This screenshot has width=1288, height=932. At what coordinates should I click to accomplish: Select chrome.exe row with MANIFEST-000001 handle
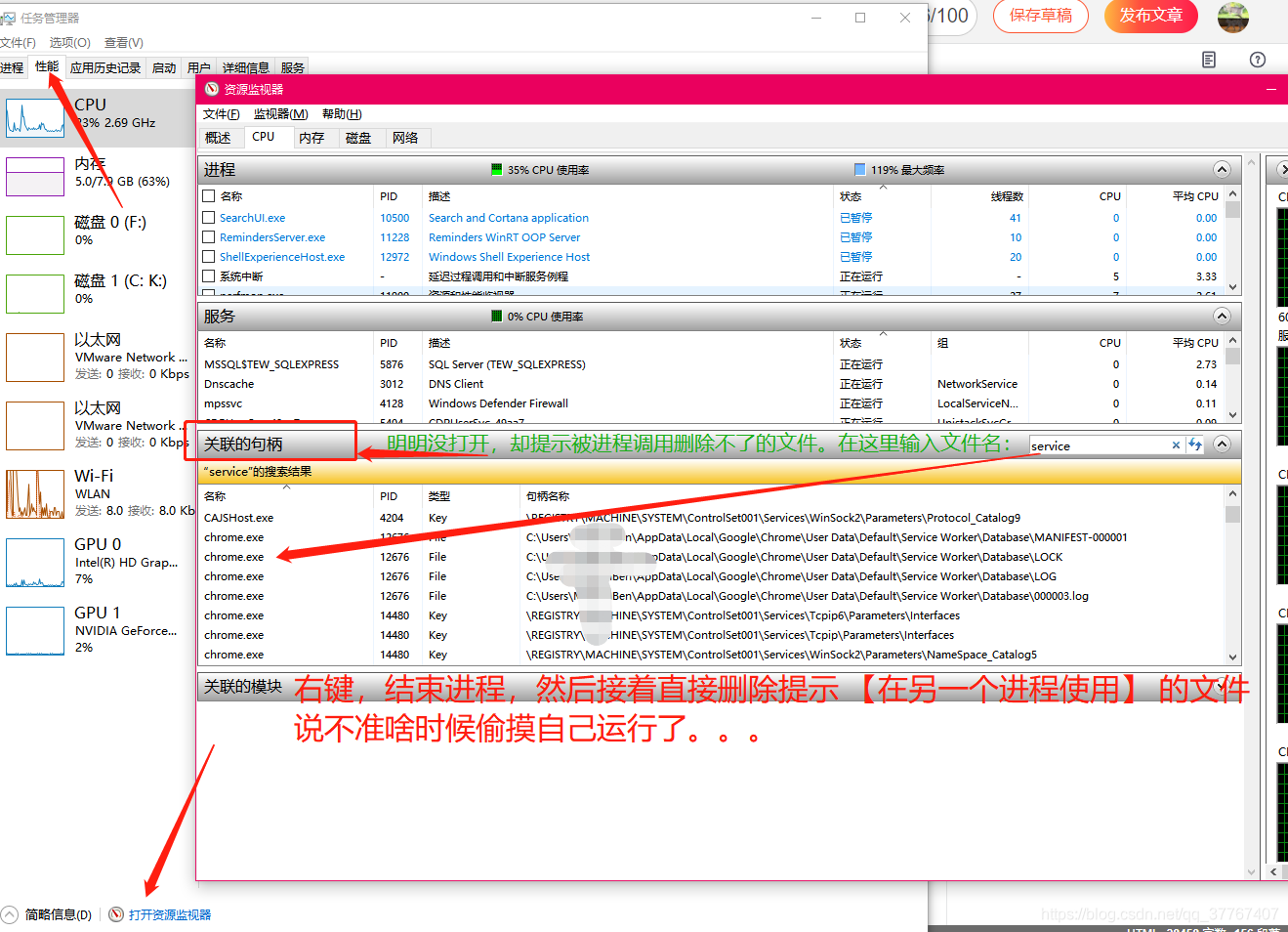(712, 537)
